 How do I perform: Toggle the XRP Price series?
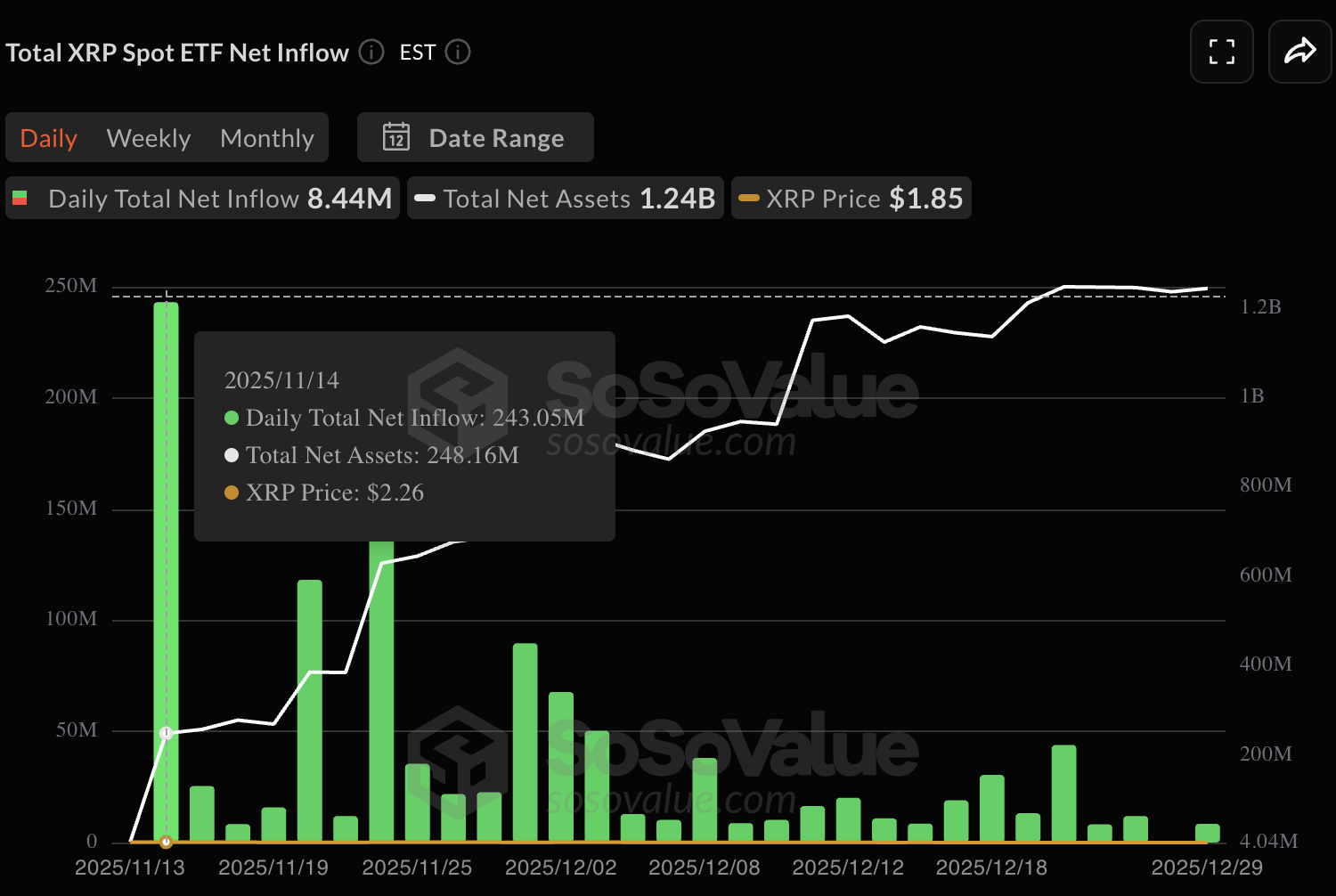click(x=850, y=198)
